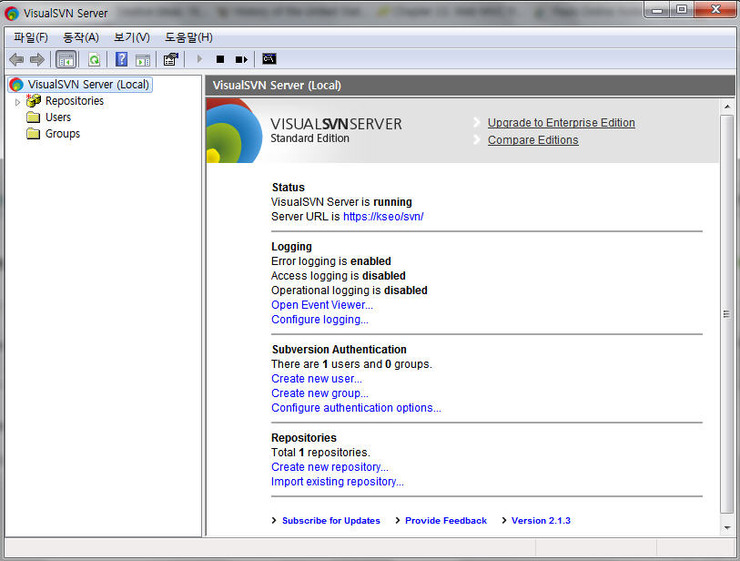Click the Configure authentication options link
The width and height of the screenshot is (740, 561).
click(x=356, y=408)
